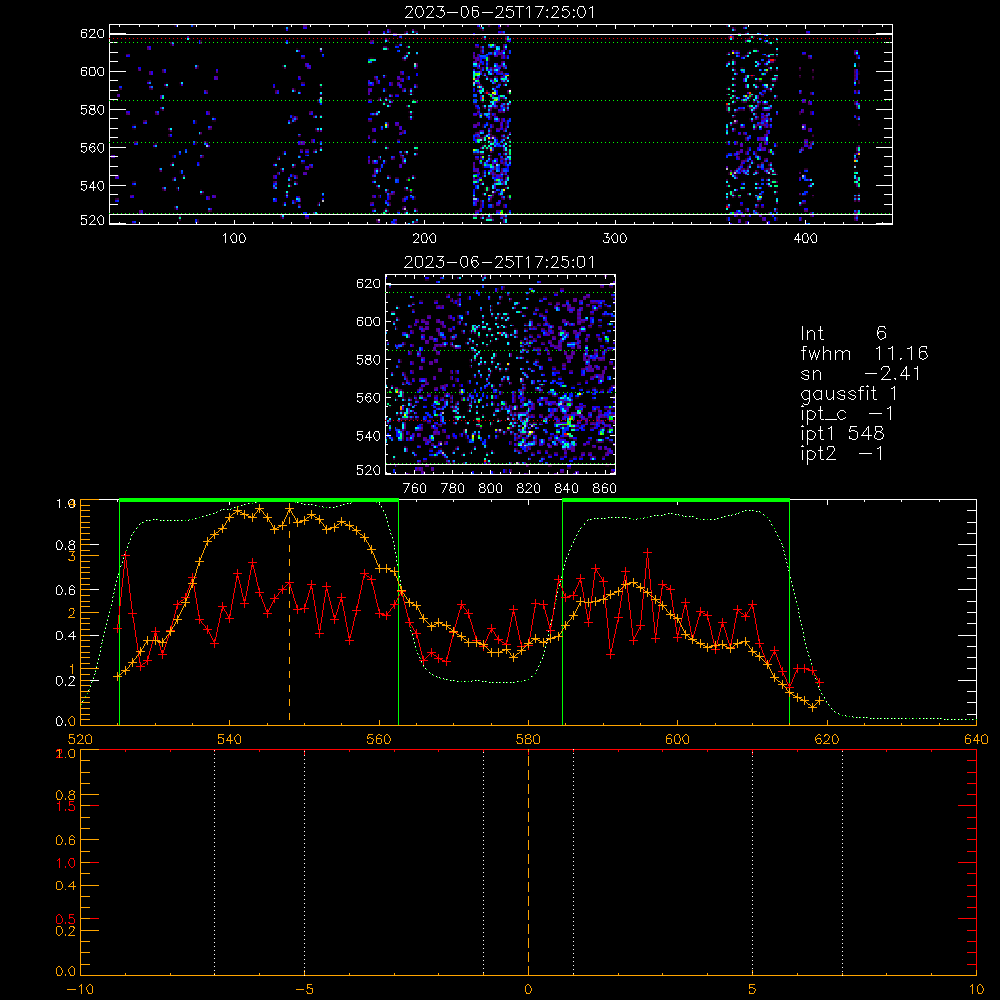This screenshot has height=1000, width=1000.
Task: Click the left thick green bar atop profile plot
Action: coord(259,500)
